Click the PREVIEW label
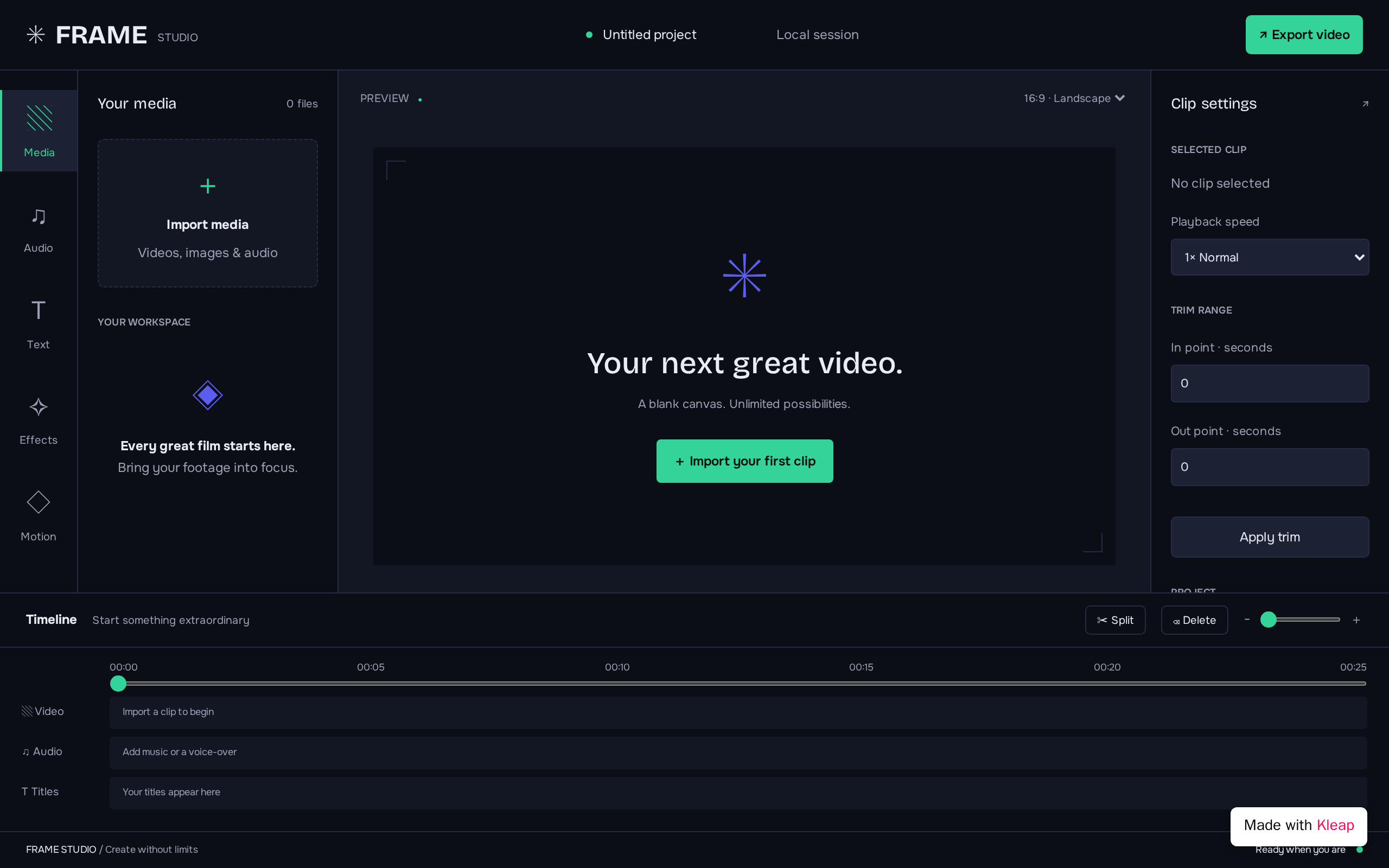The width and height of the screenshot is (1389, 868). pos(385,98)
